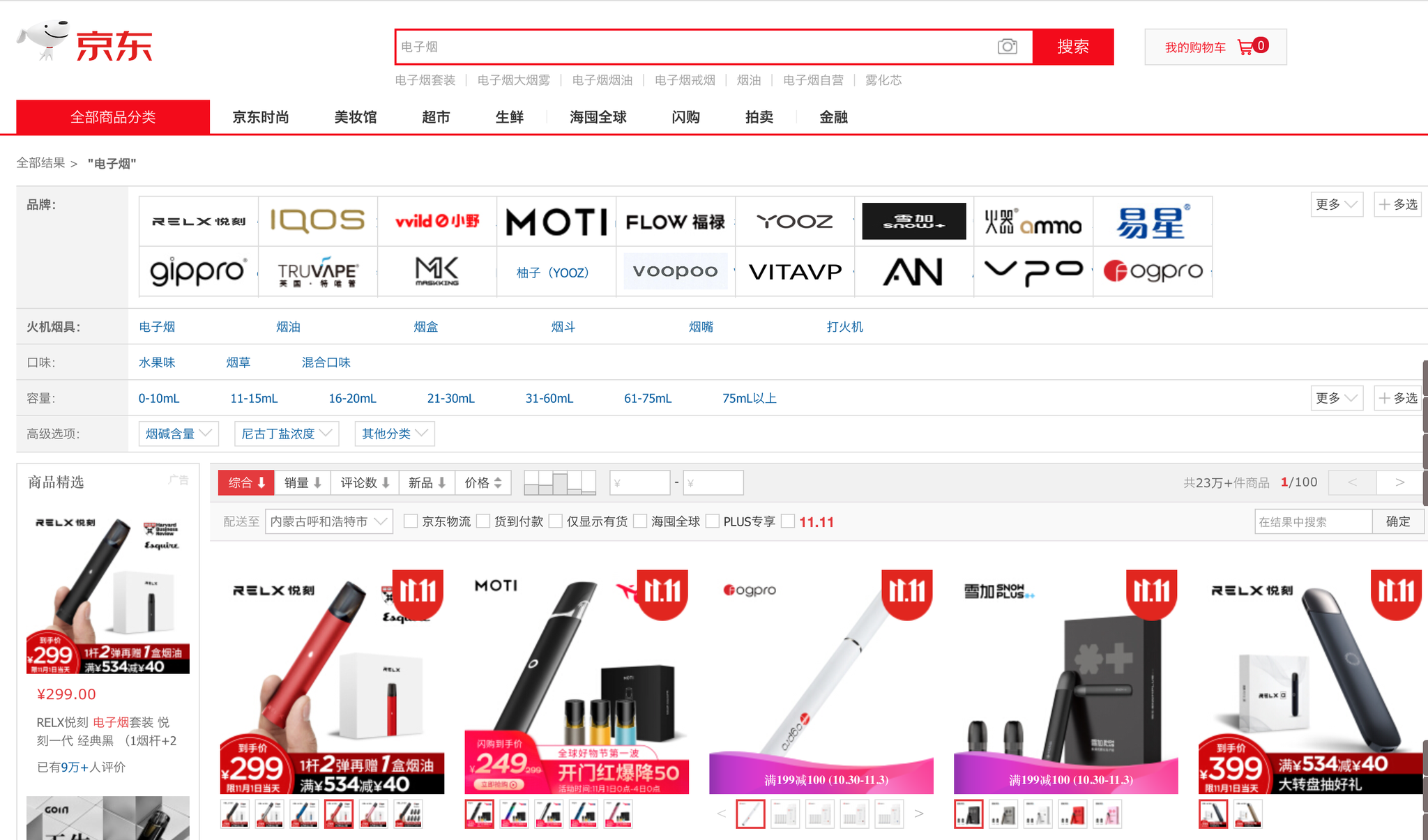
Task: Go to 京东时尚 tab
Action: tap(261, 117)
